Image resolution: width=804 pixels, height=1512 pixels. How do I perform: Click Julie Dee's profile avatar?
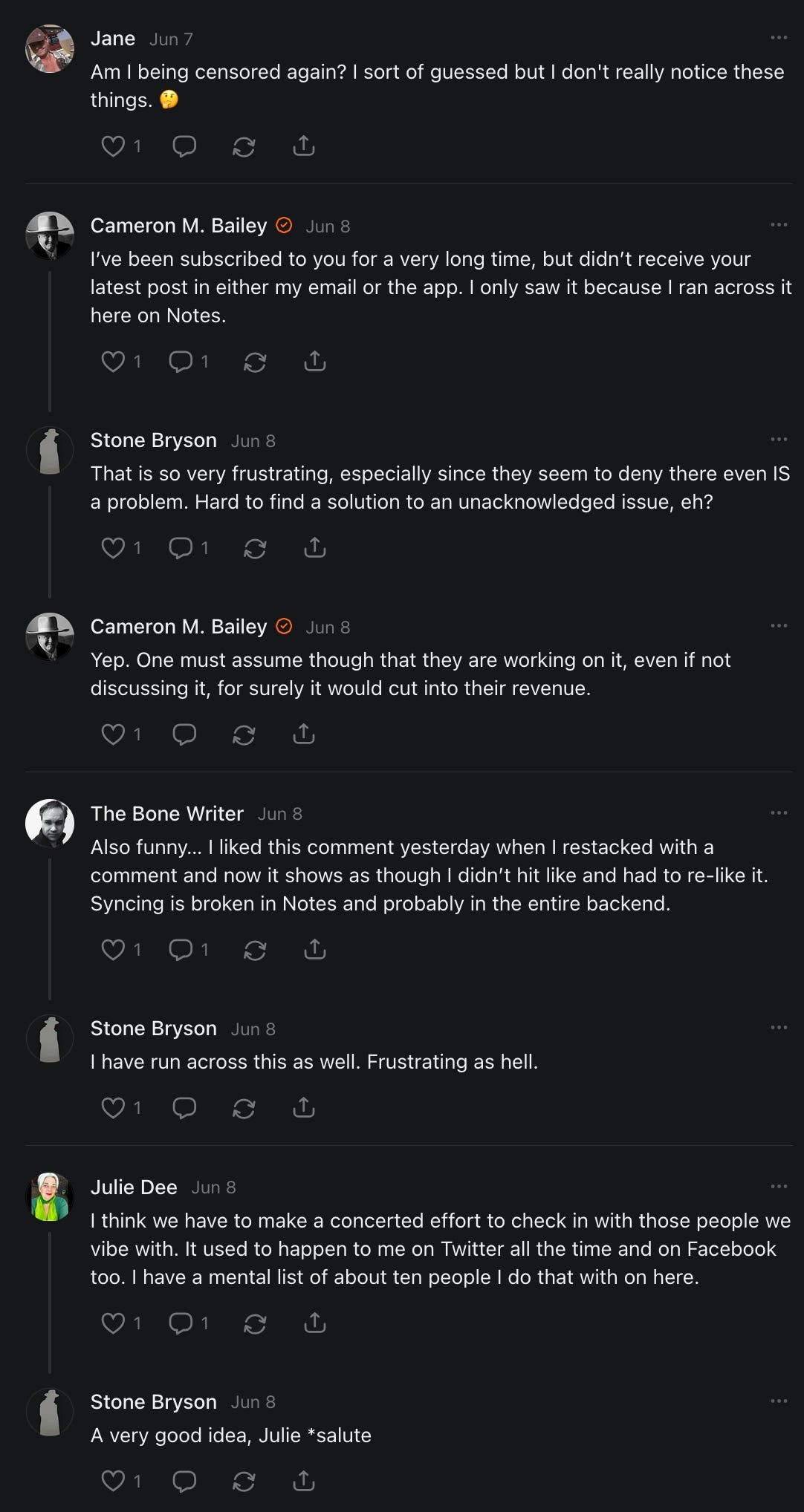(x=50, y=1196)
